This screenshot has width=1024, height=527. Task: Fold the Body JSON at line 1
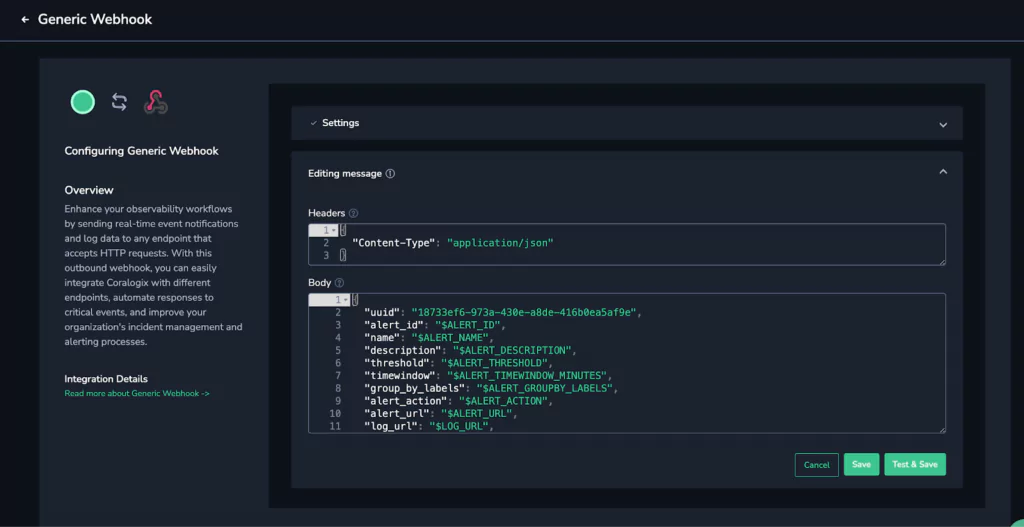click(x=345, y=300)
